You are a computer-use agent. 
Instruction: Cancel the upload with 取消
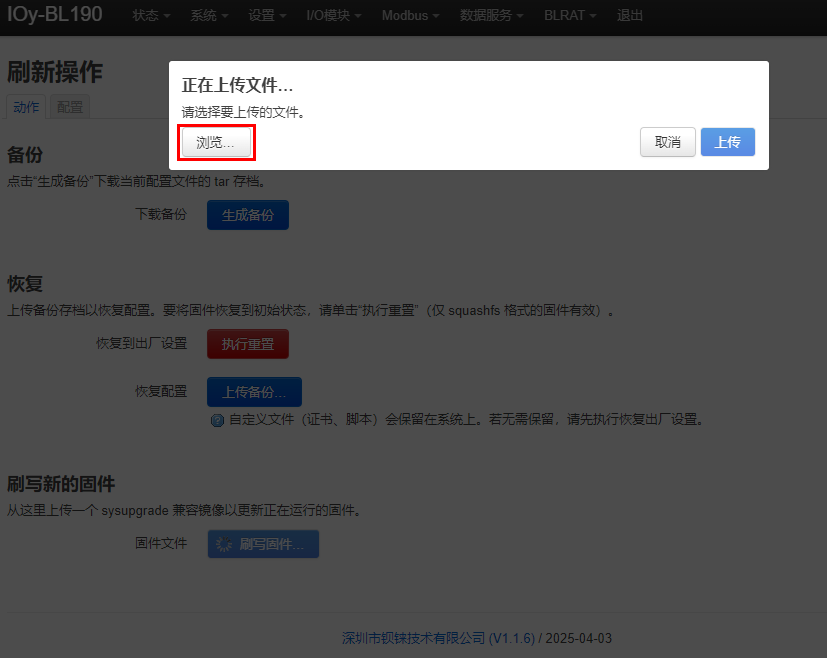[668, 142]
